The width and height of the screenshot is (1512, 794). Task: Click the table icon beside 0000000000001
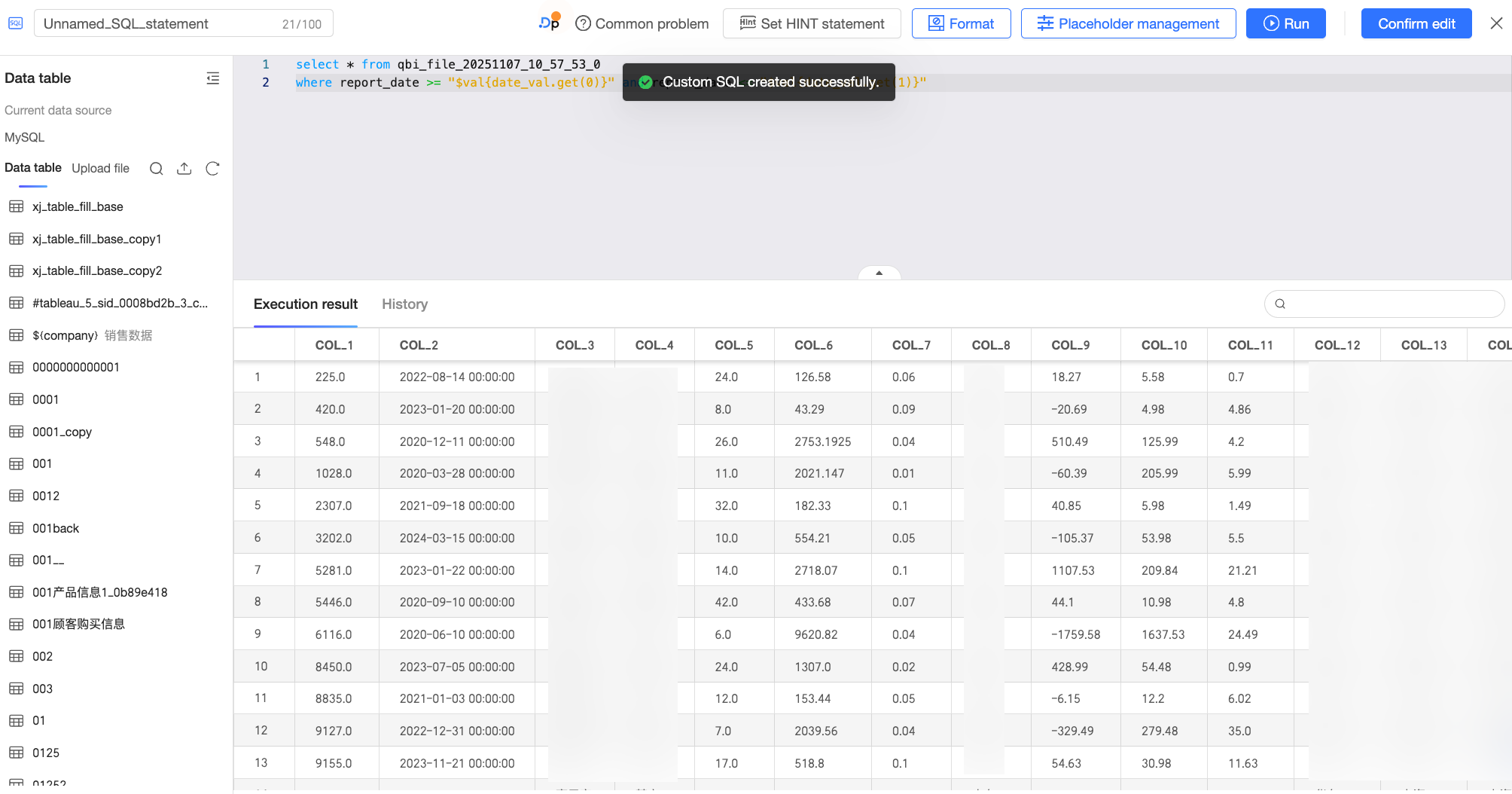point(17,368)
